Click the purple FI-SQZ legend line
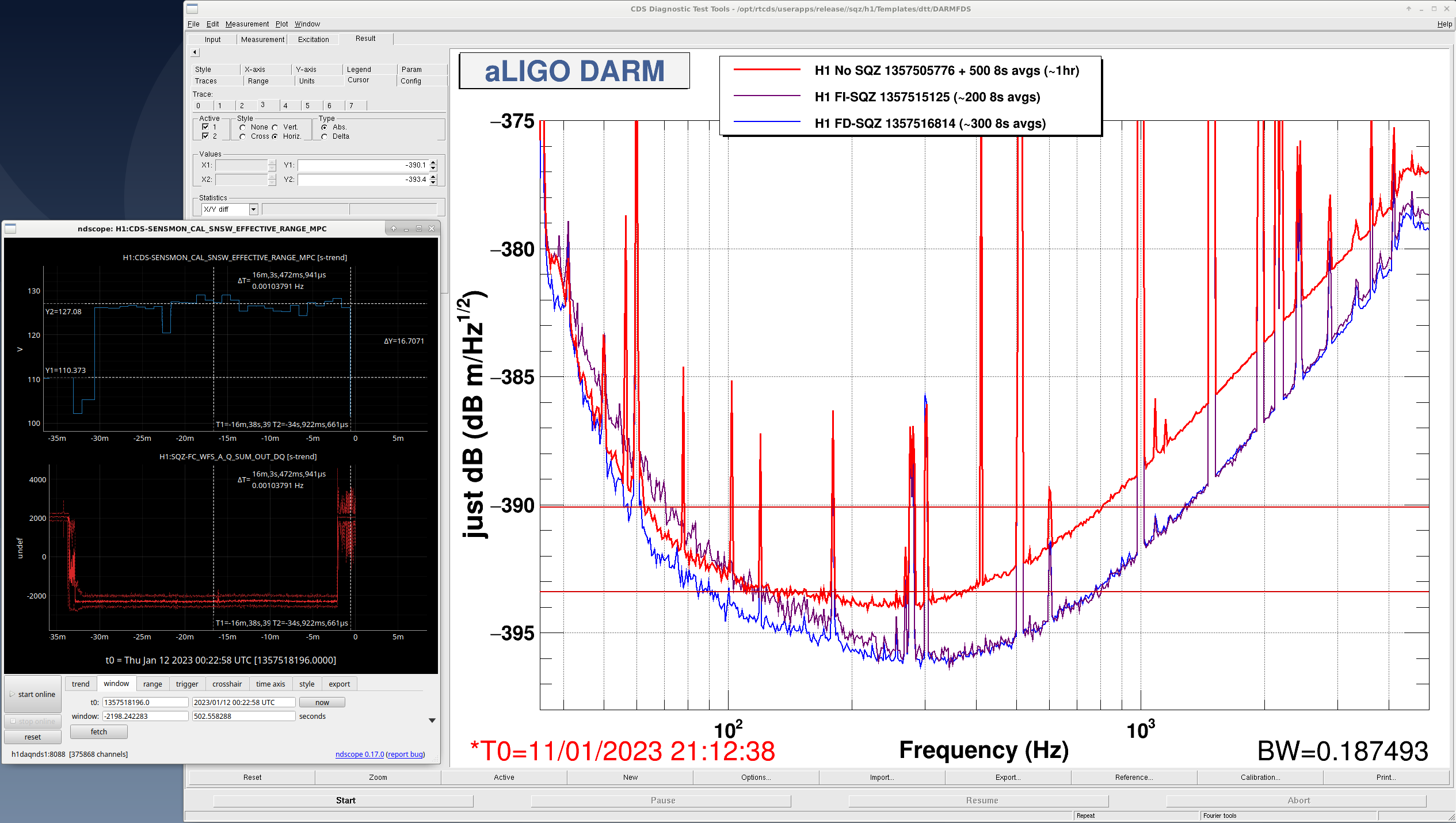Screen dimensions: 1456x823 (767, 96)
